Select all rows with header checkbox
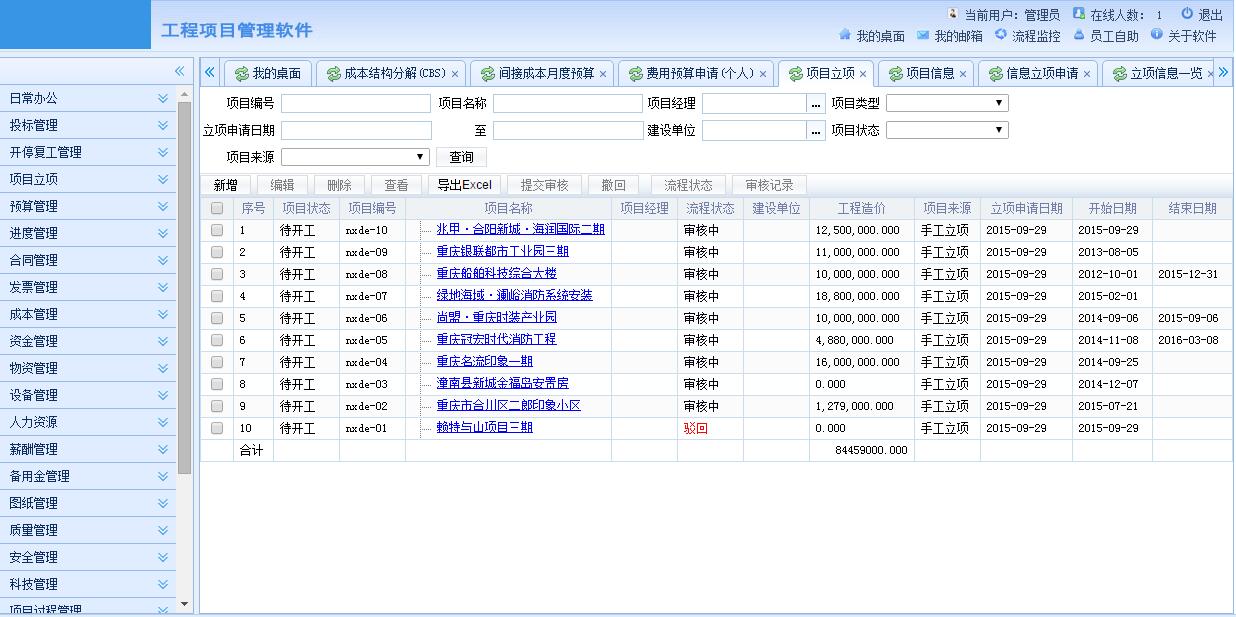Viewport: 1236px width, 617px height. (x=217, y=208)
